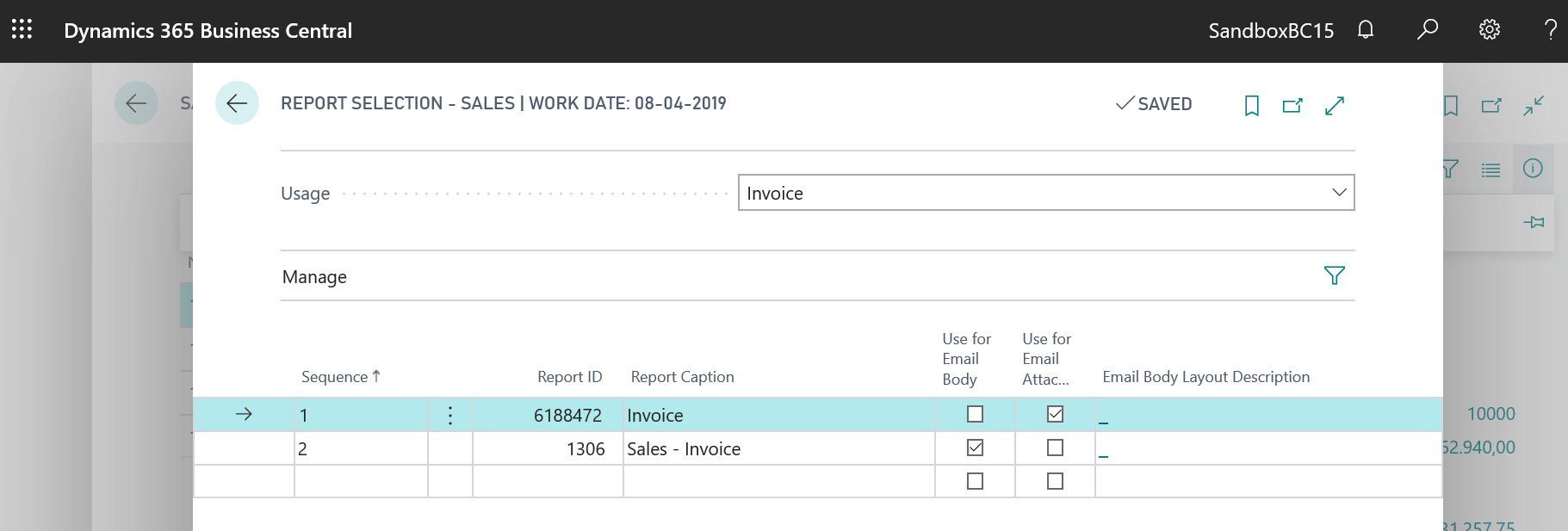Select row arrow for sequence 1
The width and height of the screenshot is (1568, 531).
coord(244,414)
